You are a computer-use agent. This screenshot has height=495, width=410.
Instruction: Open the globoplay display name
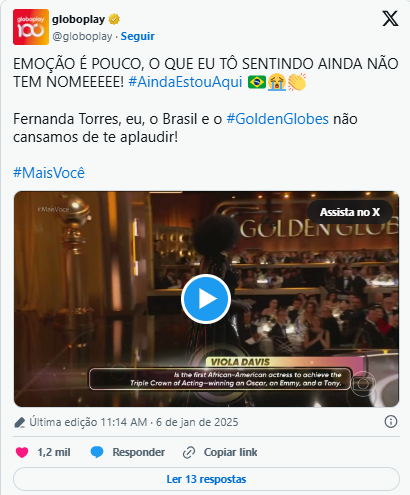[78, 19]
